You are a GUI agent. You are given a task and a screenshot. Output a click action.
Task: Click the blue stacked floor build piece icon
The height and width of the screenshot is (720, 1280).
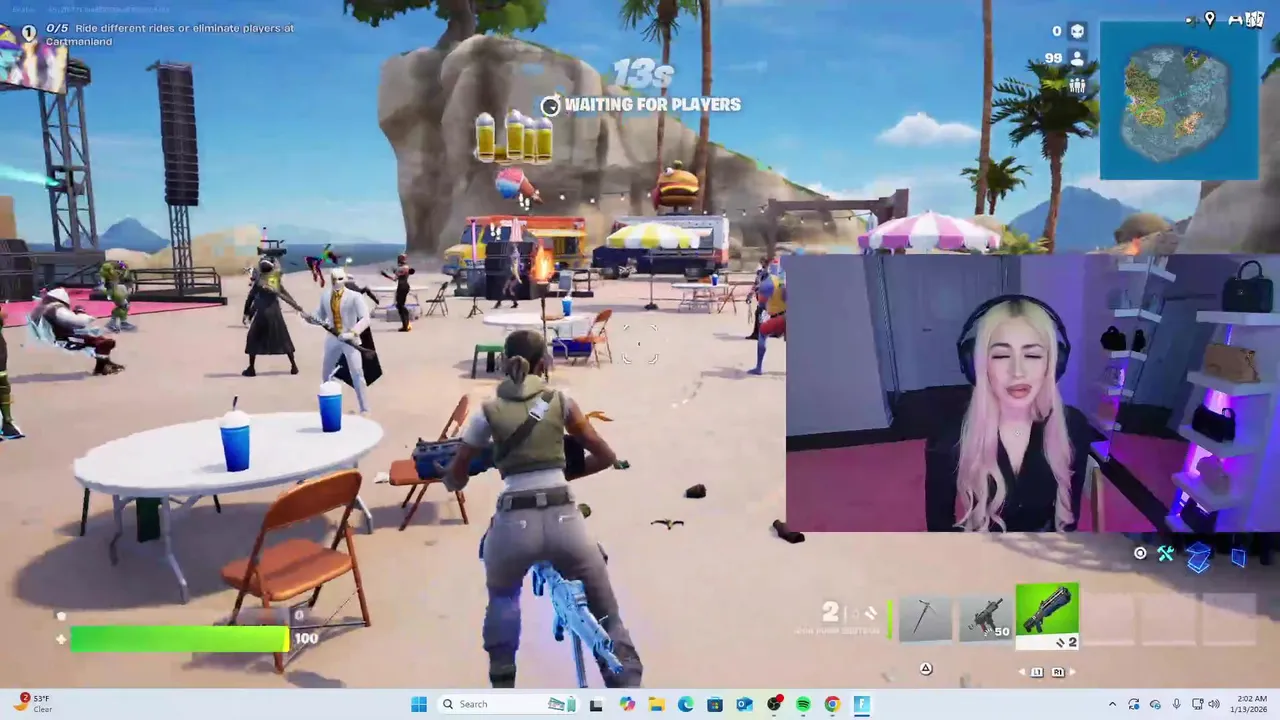tap(1198, 558)
